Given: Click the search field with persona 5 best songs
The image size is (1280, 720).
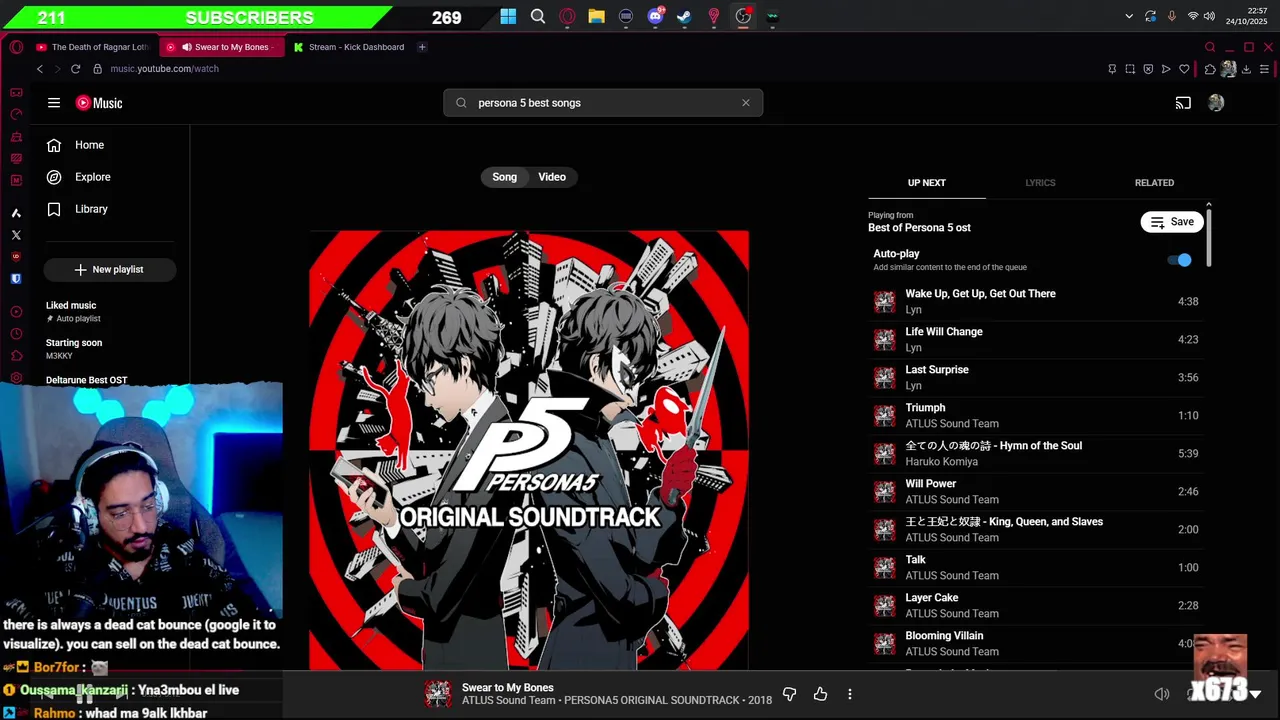Looking at the screenshot, I should [603, 103].
